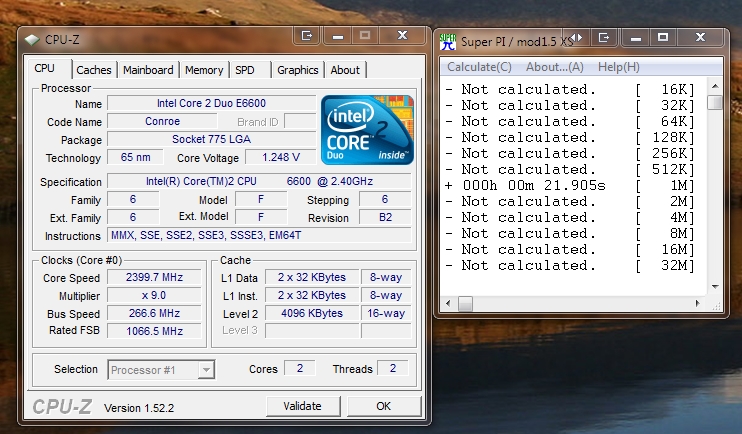742x434 pixels.
Task: Click the 'Not calculated' 512K line in Super PI
Action: click(x=570, y=169)
